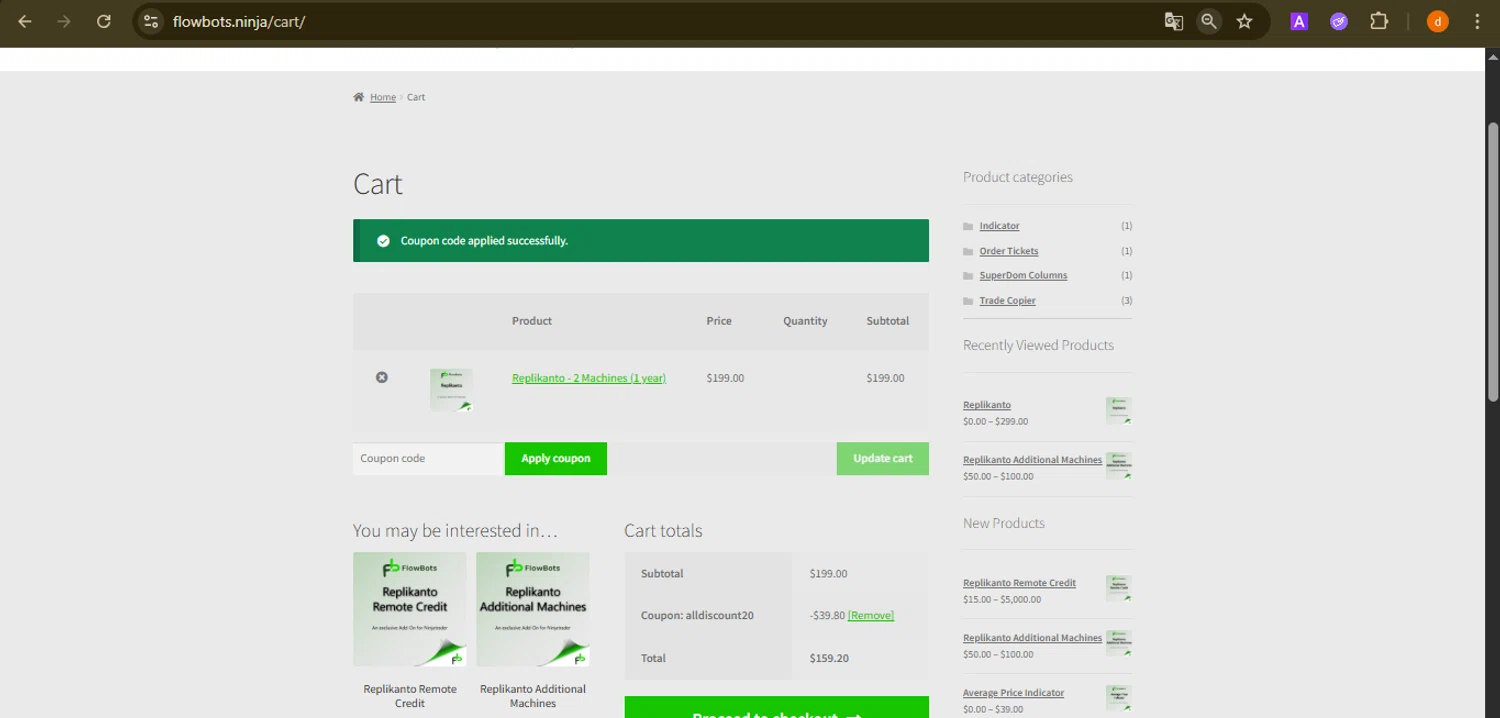1500x718 pixels.
Task: Click the scrollbar up arrow
Action: tap(1493, 56)
